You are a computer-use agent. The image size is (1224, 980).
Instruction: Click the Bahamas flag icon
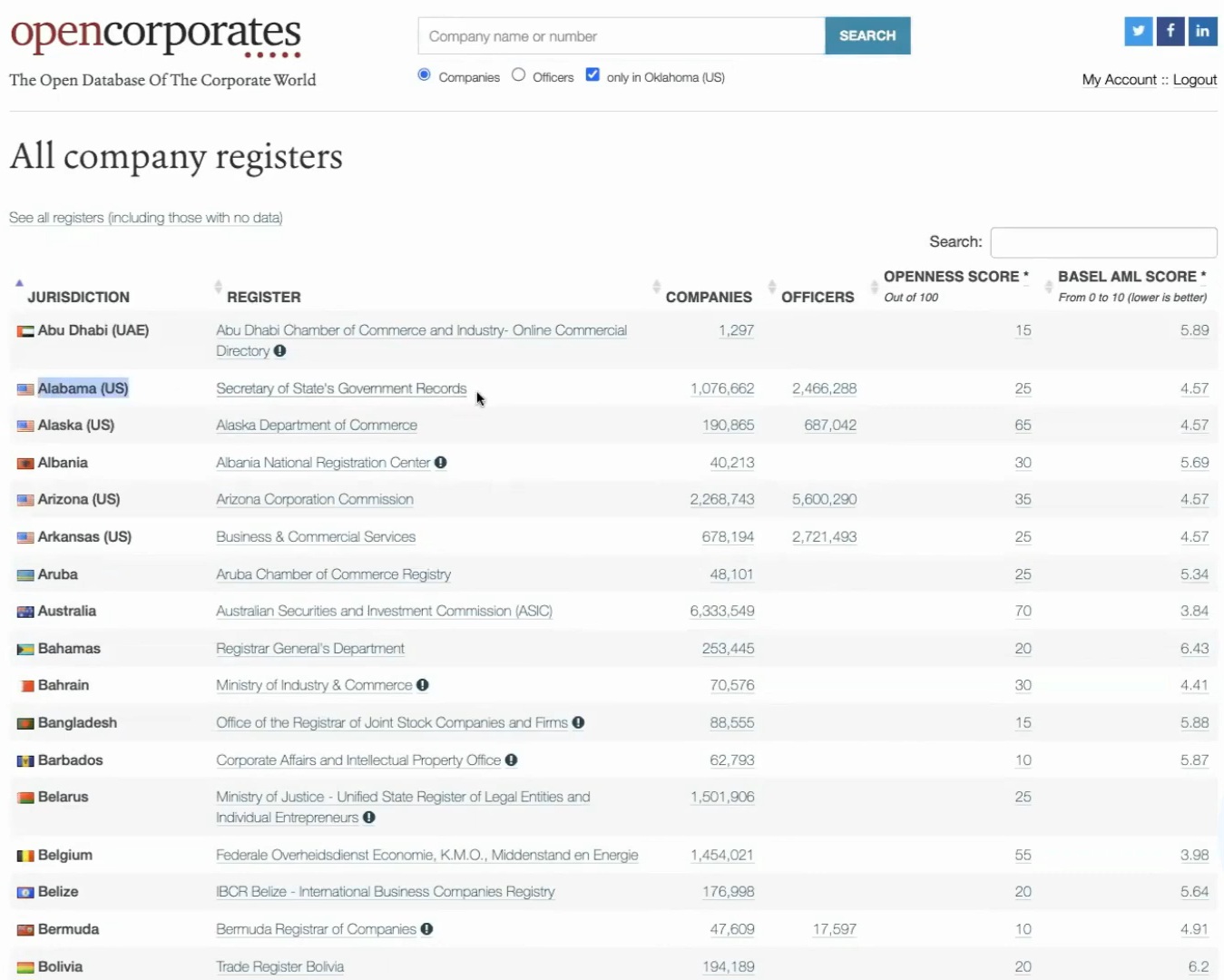click(25, 650)
